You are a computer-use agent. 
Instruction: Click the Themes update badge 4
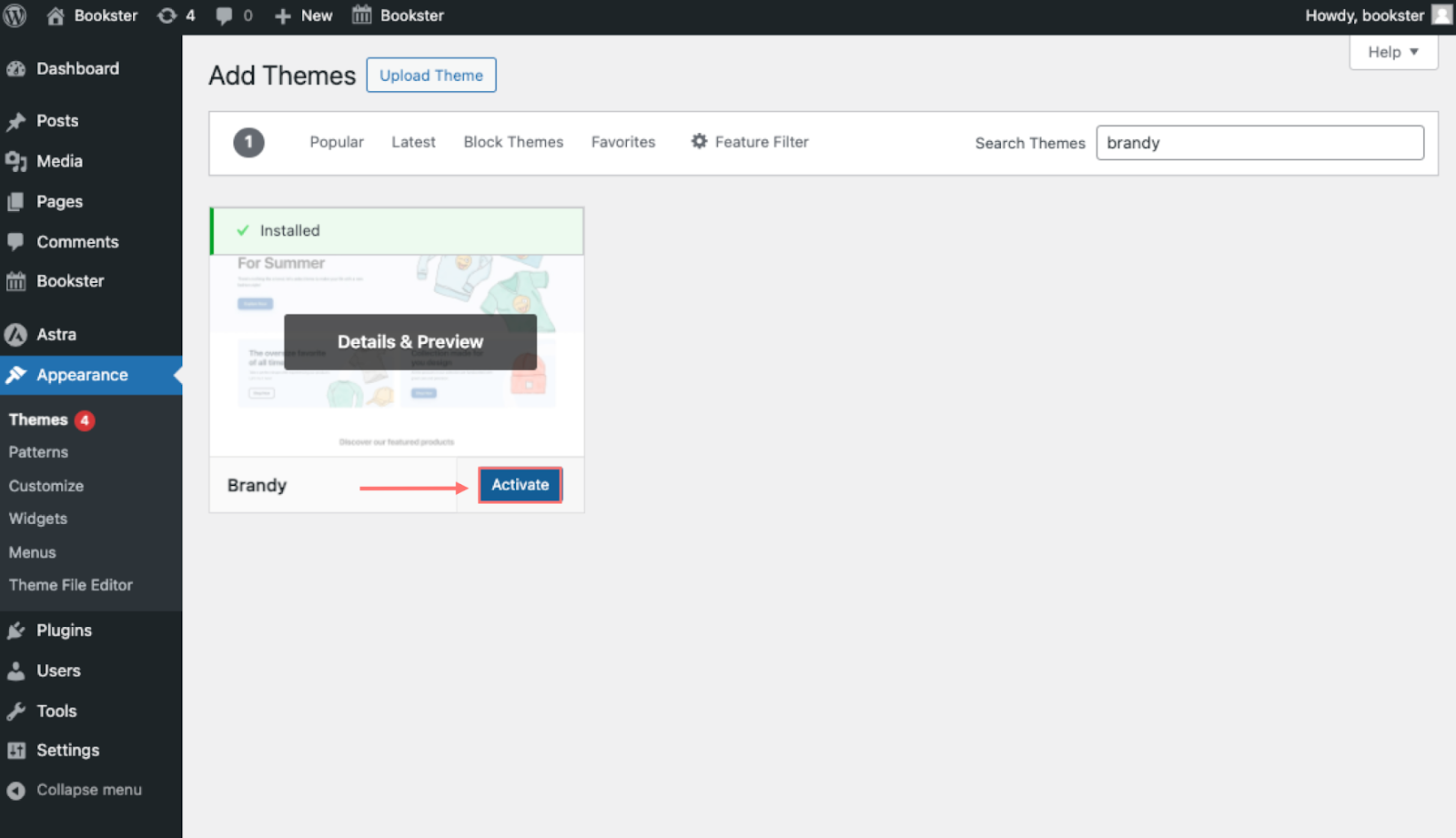click(85, 420)
